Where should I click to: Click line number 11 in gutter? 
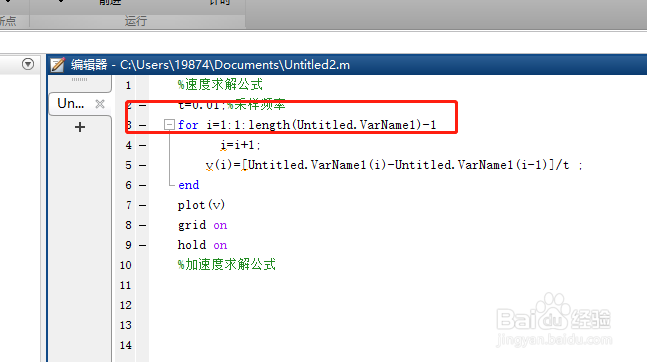pyautogui.click(x=125, y=285)
